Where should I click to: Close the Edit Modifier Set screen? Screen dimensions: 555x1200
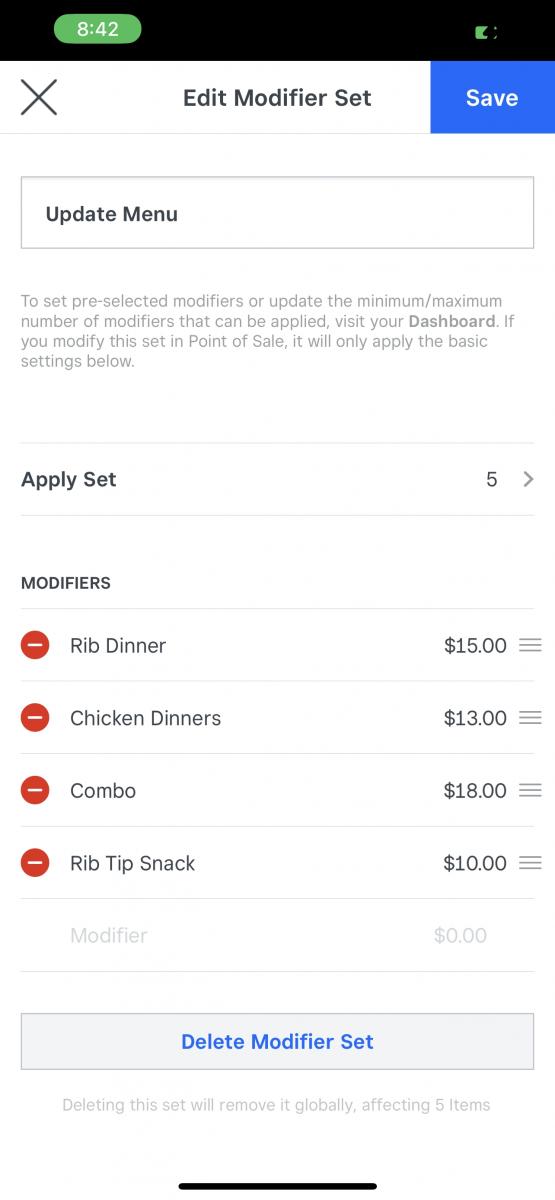[39, 97]
